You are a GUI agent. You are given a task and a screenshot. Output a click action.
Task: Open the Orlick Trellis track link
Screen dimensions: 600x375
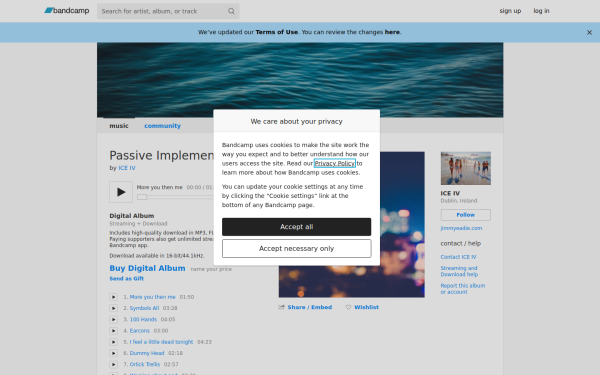pyautogui.click(x=145, y=365)
